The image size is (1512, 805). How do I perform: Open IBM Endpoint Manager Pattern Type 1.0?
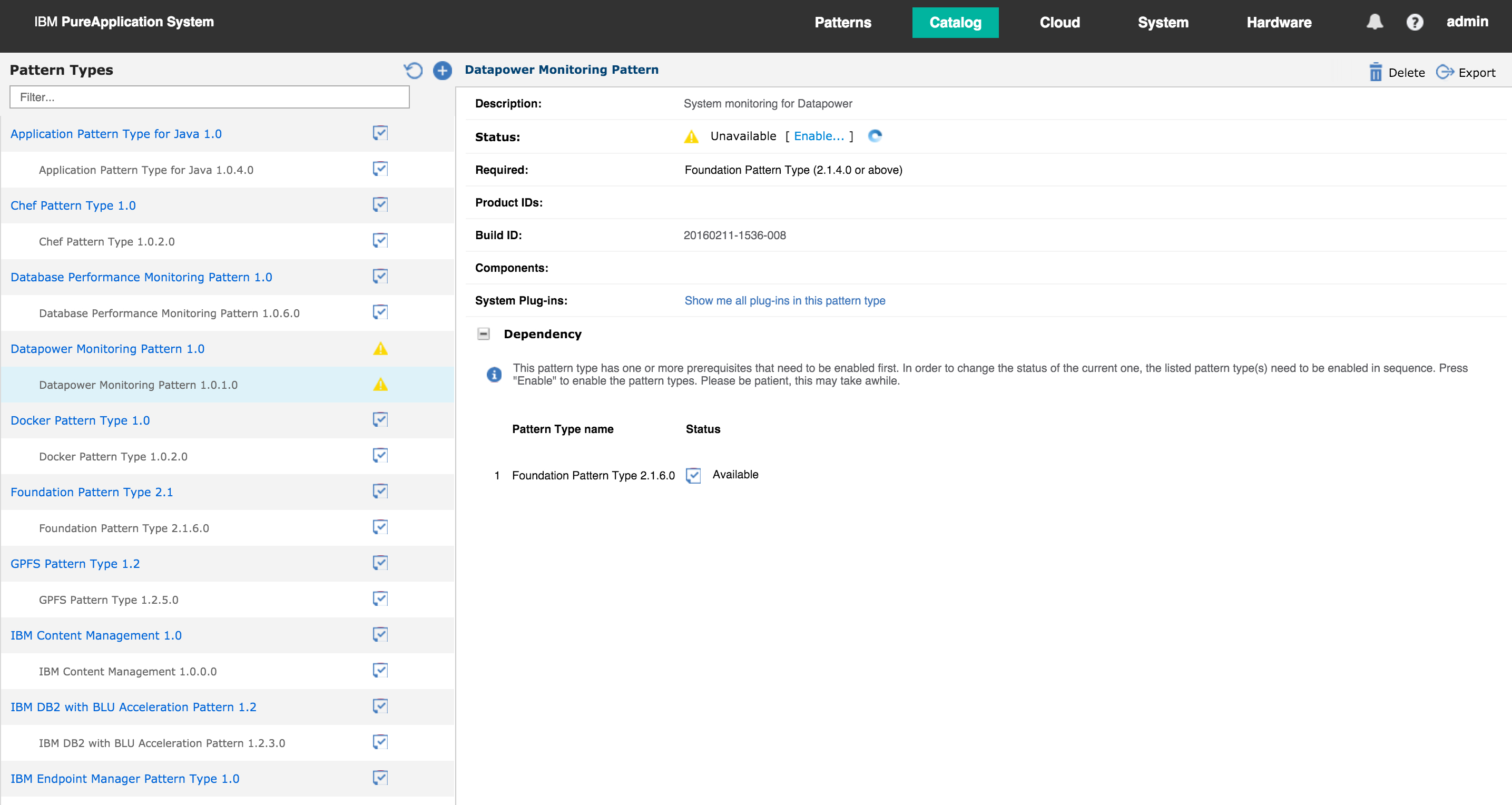point(125,779)
